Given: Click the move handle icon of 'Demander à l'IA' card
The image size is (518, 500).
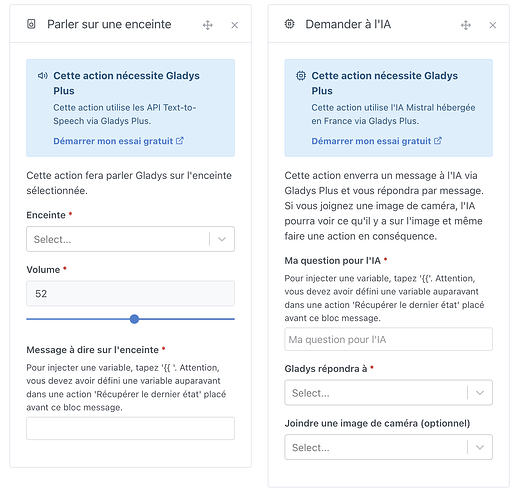Looking at the screenshot, I should pos(466,25).
